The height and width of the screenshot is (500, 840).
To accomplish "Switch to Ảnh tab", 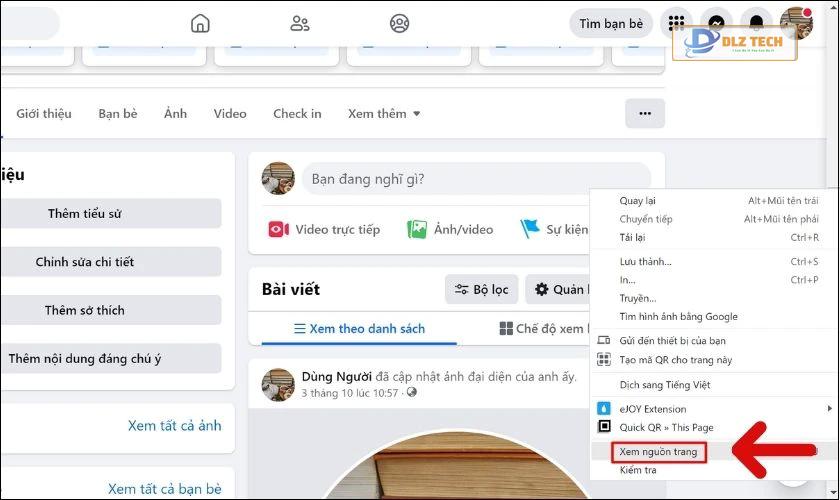I will (175, 114).
